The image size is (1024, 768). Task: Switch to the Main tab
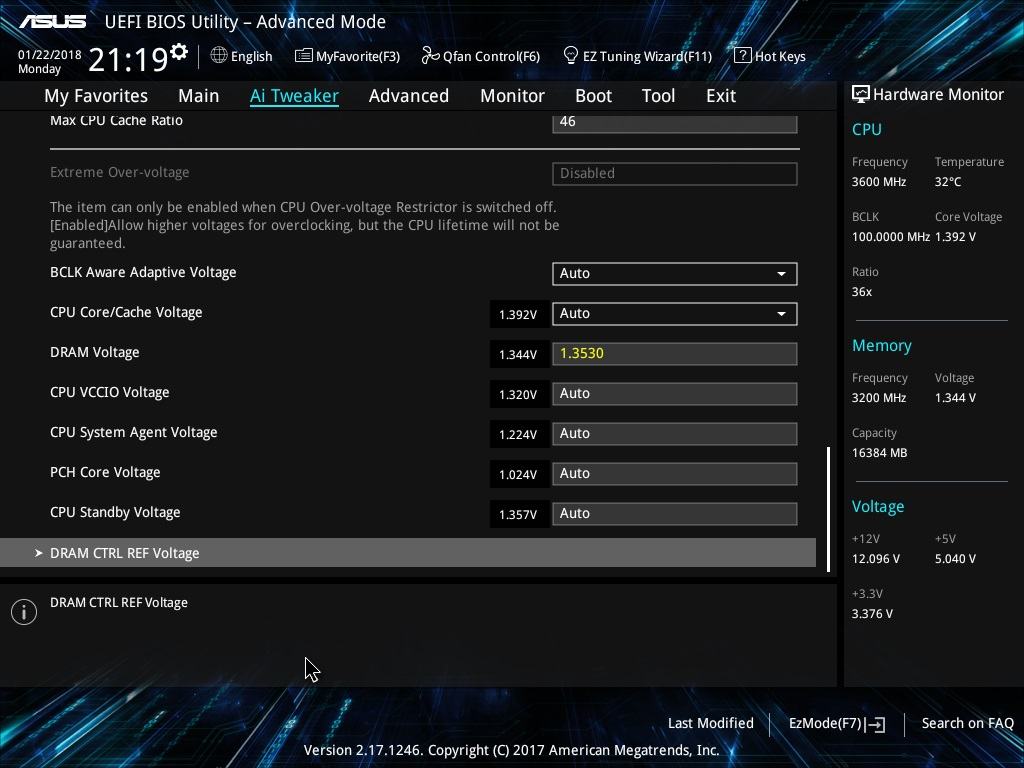[199, 96]
